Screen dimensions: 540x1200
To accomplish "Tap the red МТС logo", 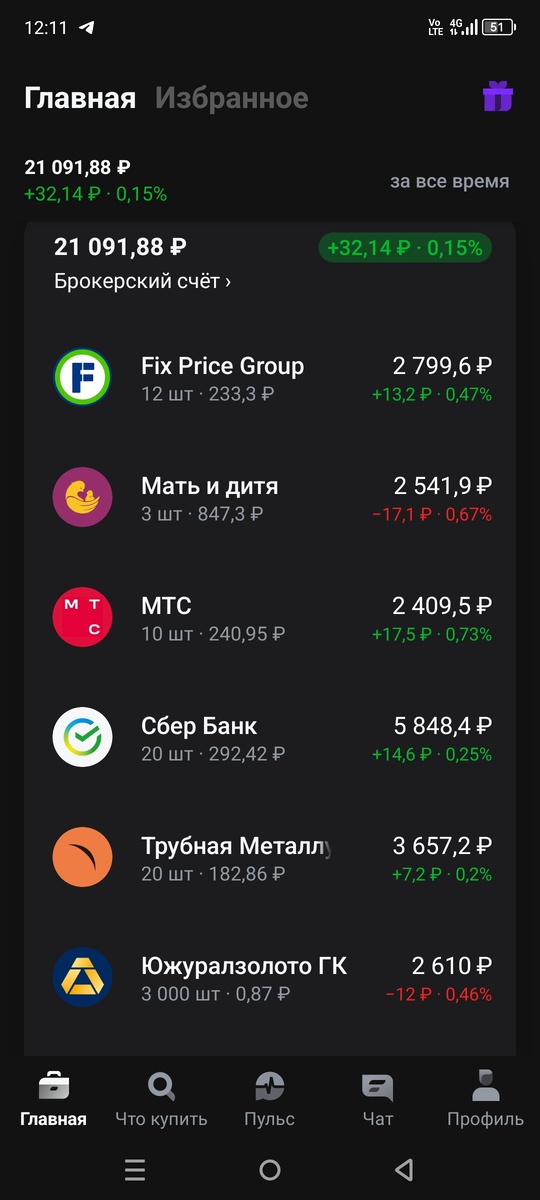I will coord(82,617).
